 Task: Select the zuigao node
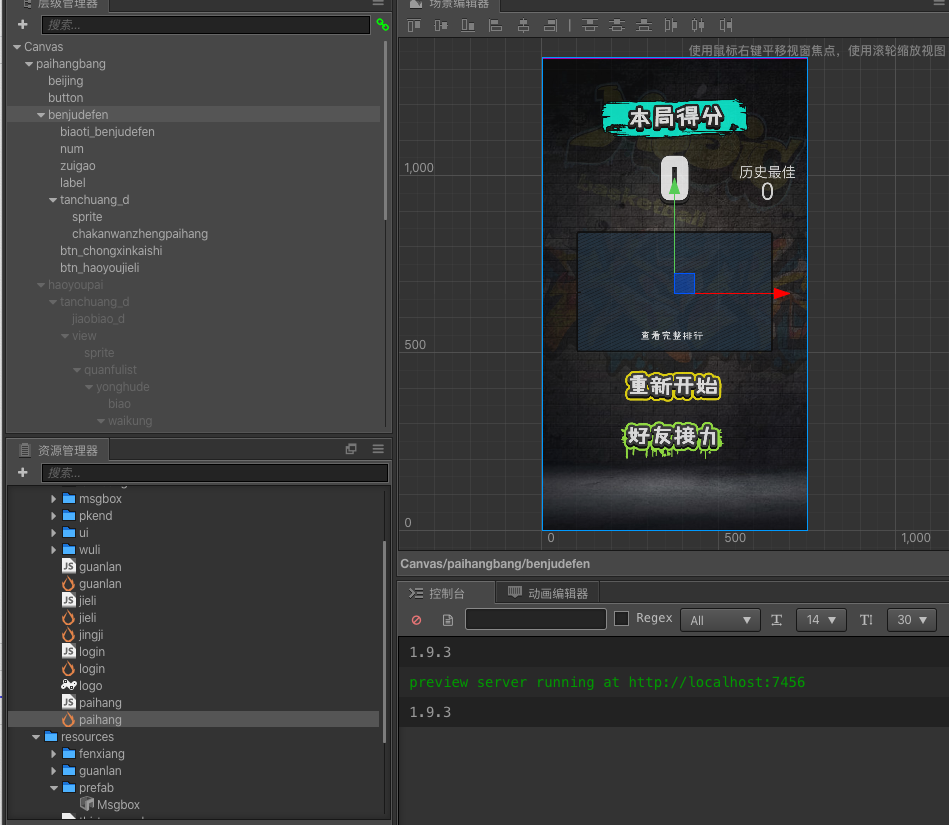[77, 165]
